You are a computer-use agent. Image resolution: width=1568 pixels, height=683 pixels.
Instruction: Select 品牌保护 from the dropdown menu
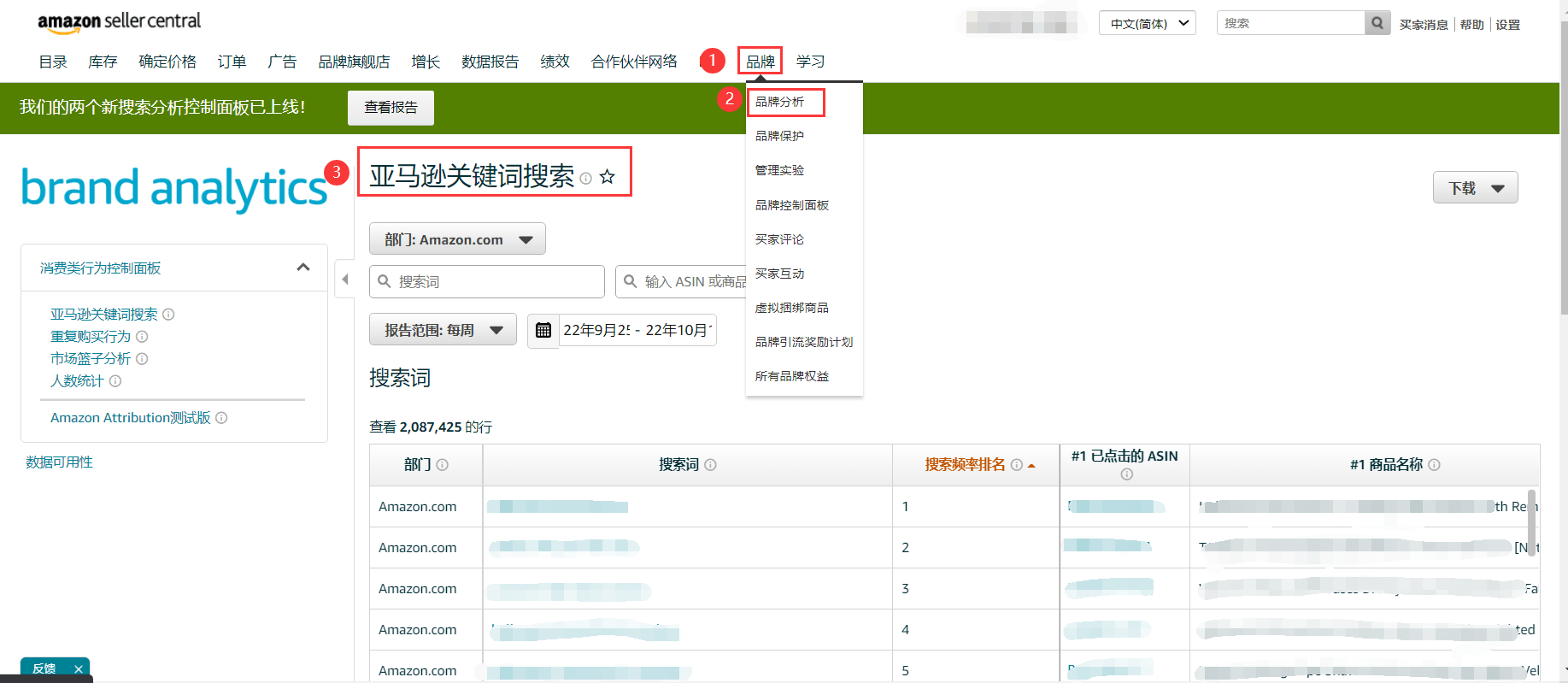pyautogui.click(x=779, y=136)
